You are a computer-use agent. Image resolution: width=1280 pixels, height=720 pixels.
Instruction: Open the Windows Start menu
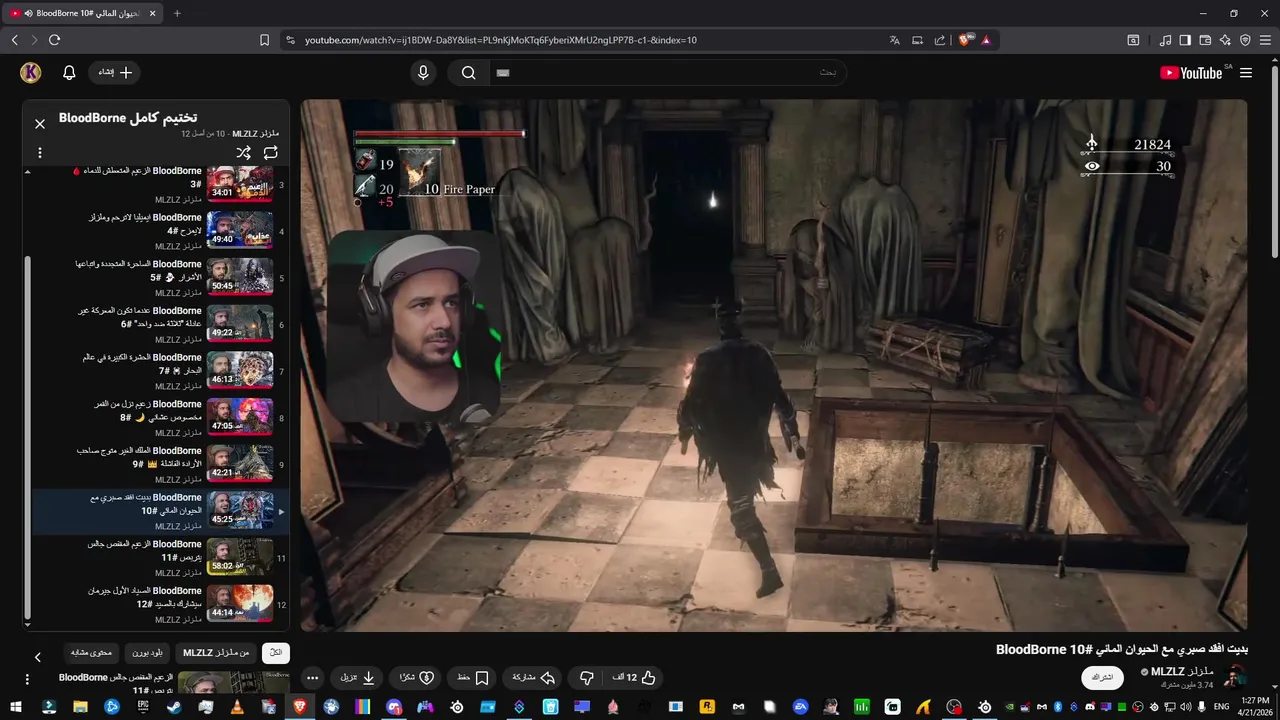point(16,707)
